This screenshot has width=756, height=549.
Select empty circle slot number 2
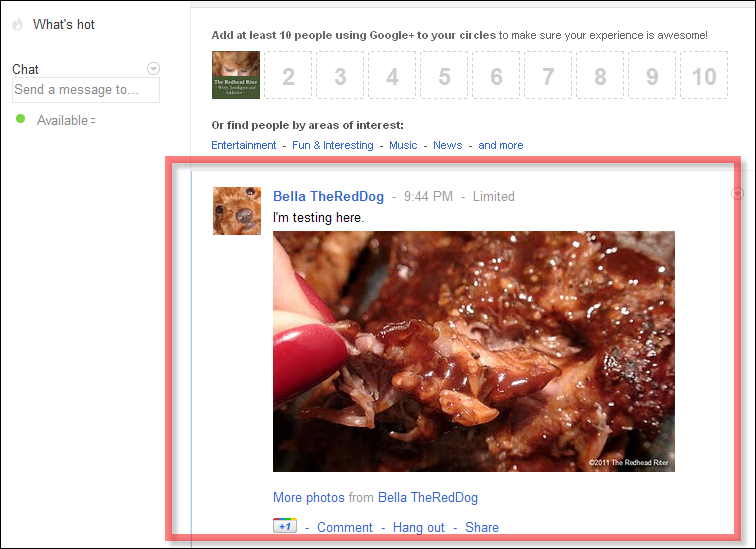pos(289,76)
